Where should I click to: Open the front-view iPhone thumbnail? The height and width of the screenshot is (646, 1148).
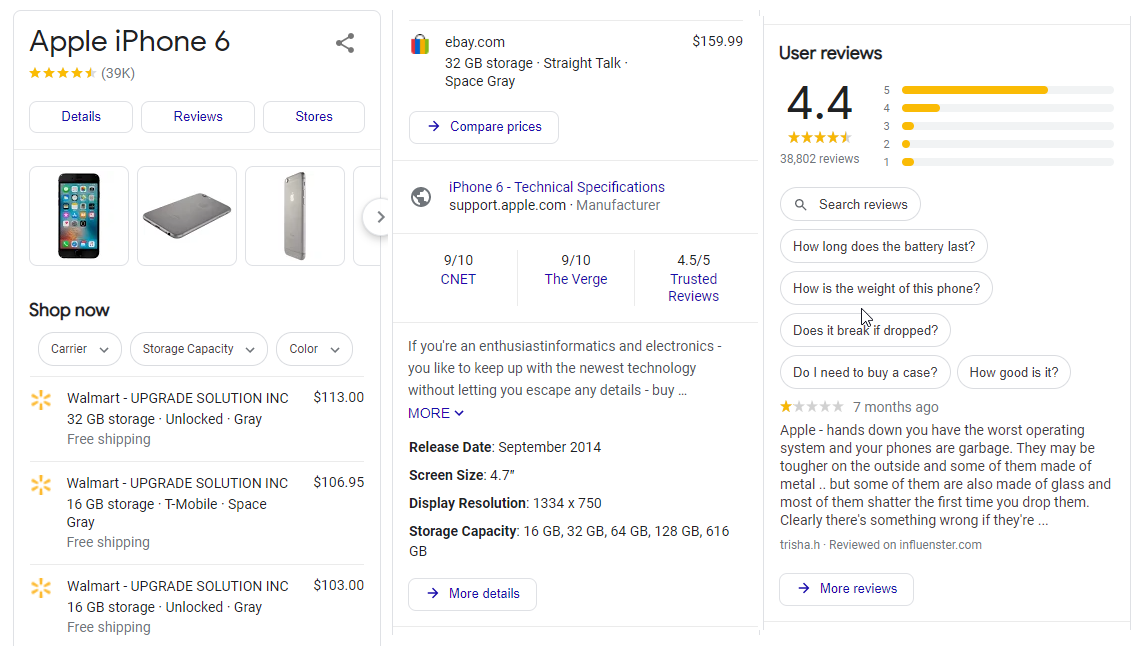coord(78,216)
